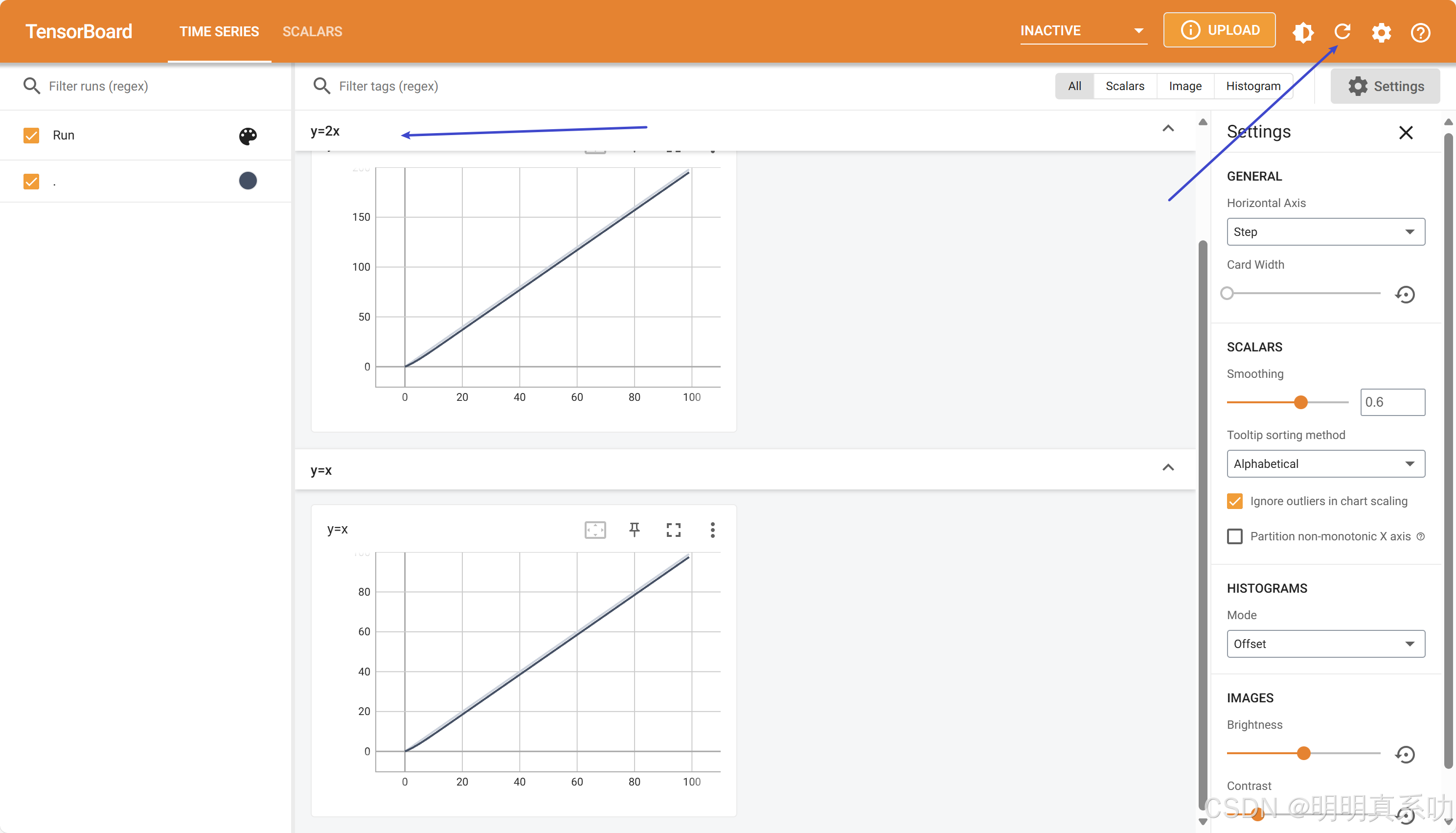Open the INACTIVE plugins dropdown

pyautogui.click(x=1083, y=31)
